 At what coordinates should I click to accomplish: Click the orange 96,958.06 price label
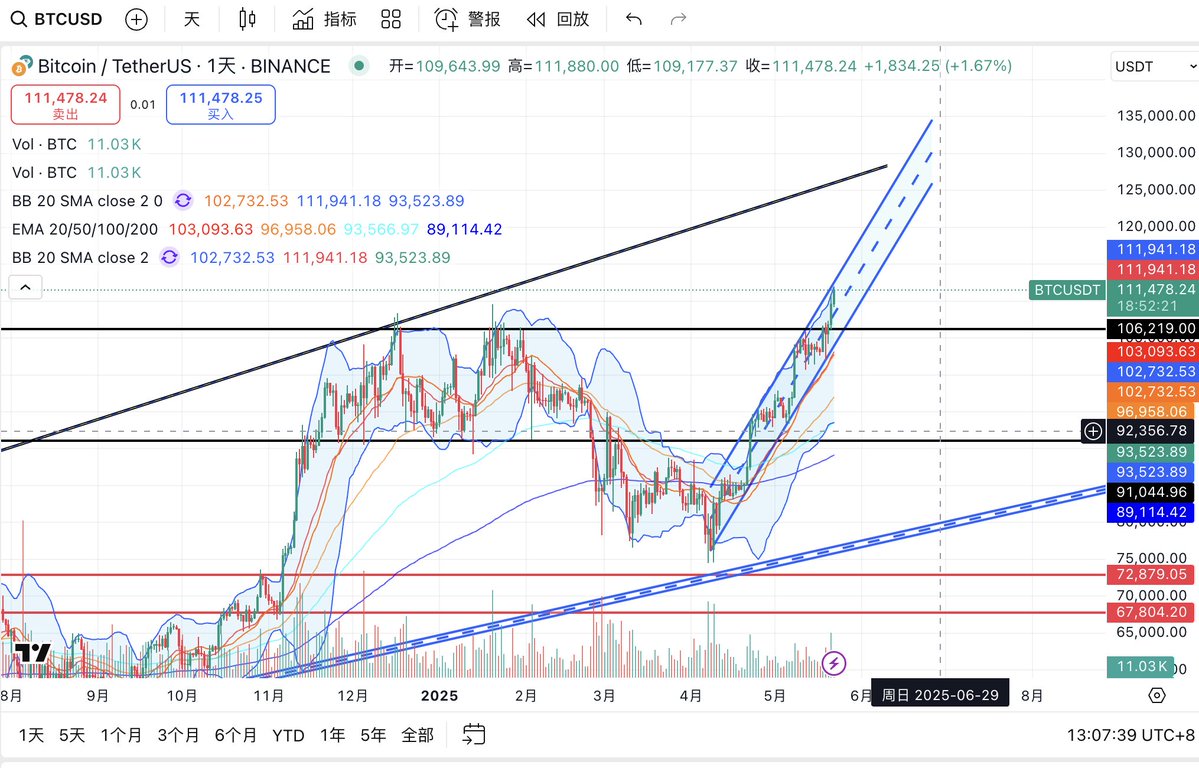(x=1152, y=412)
